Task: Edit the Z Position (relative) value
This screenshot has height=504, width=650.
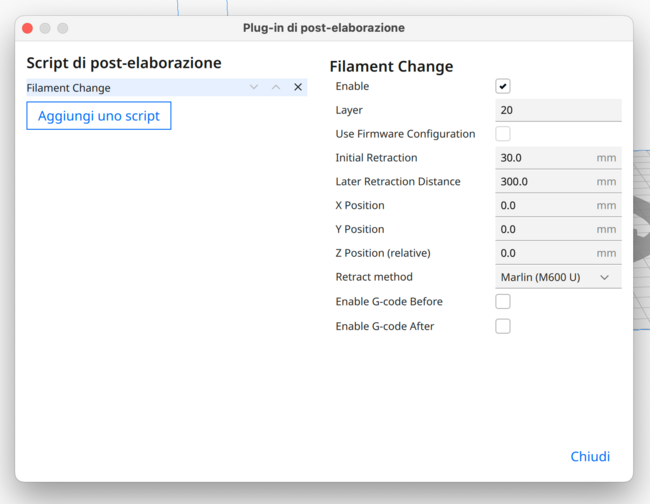Action: click(x=543, y=254)
